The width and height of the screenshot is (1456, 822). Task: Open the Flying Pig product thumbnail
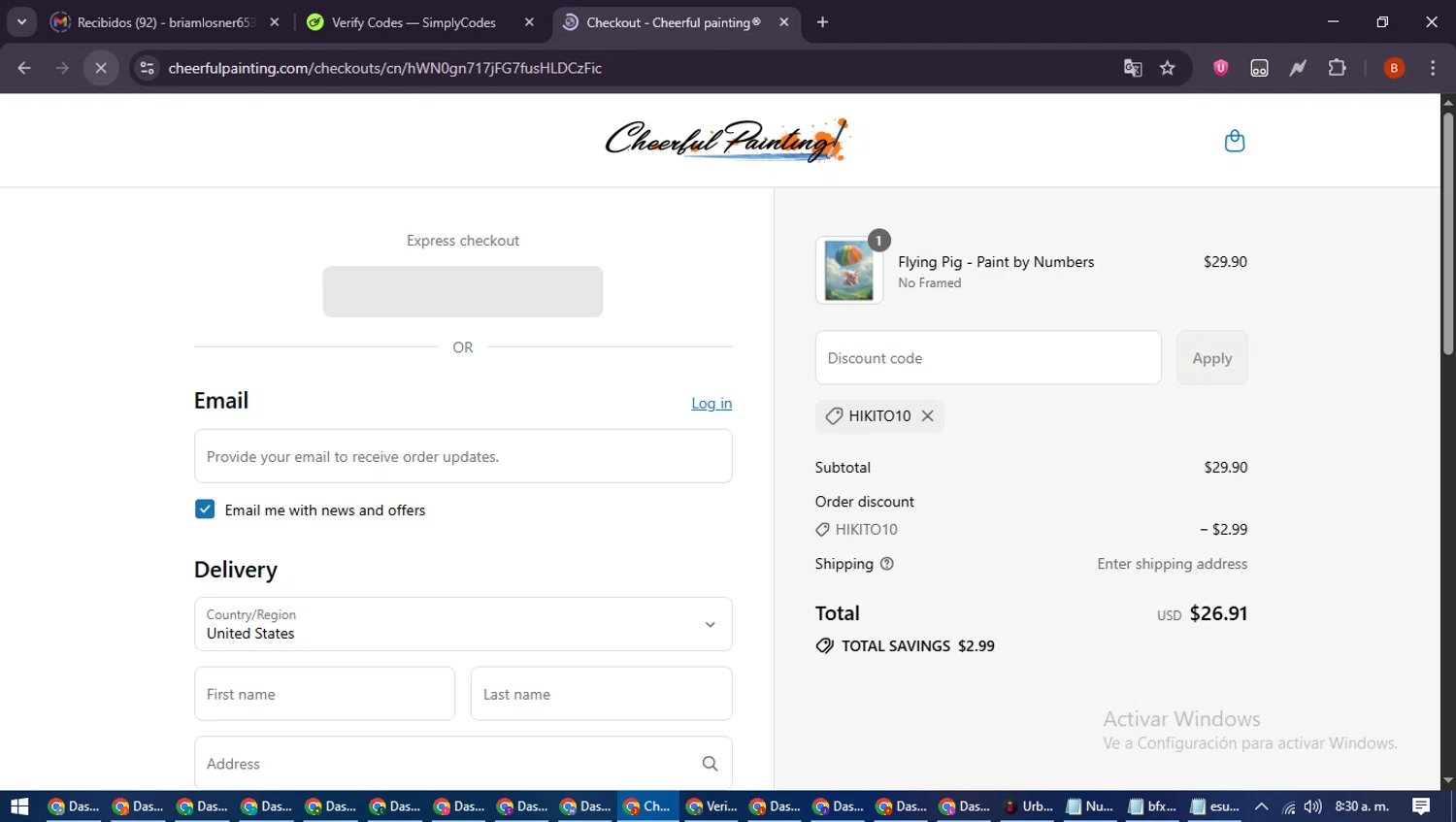pyautogui.click(x=849, y=271)
